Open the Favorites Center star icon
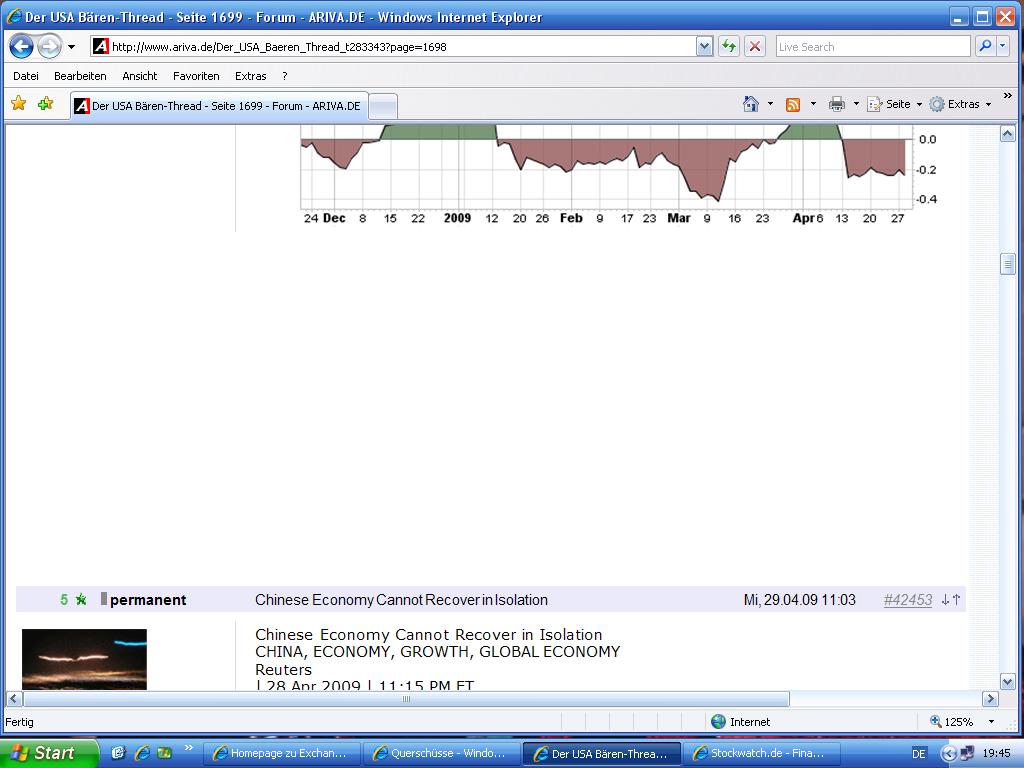The width and height of the screenshot is (1024, 768). click(18, 104)
